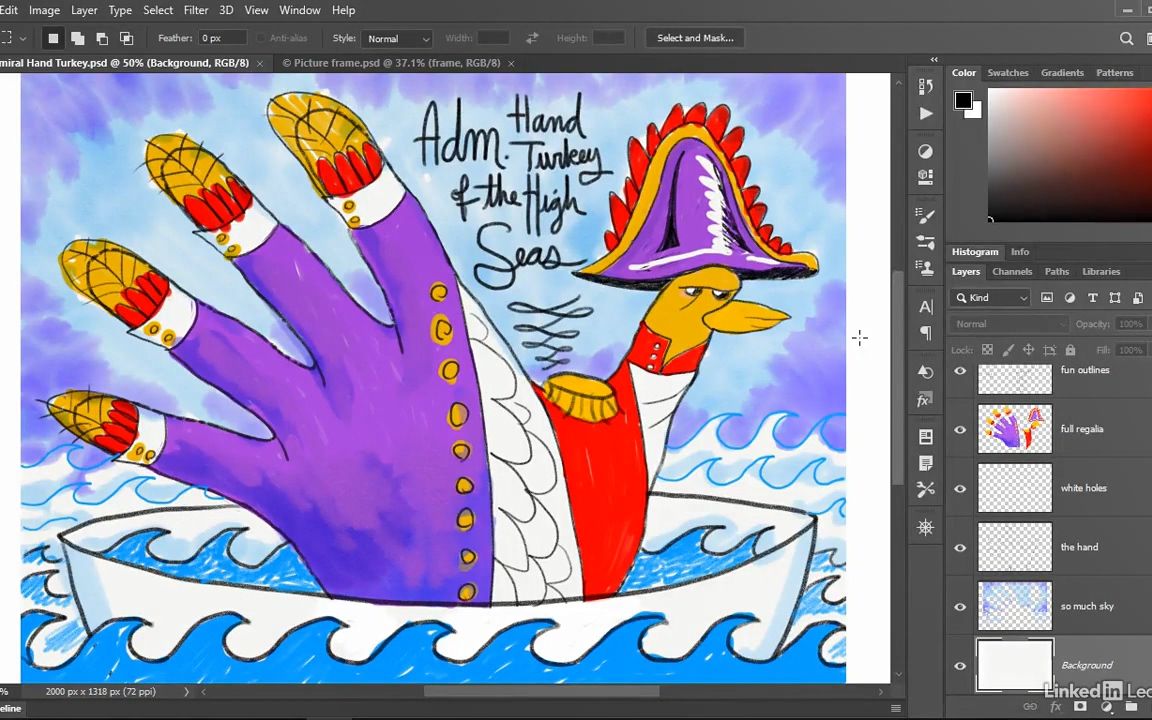Click the foreground color swatch
The width and height of the screenshot is (1152, 720).
coord(963,100)
